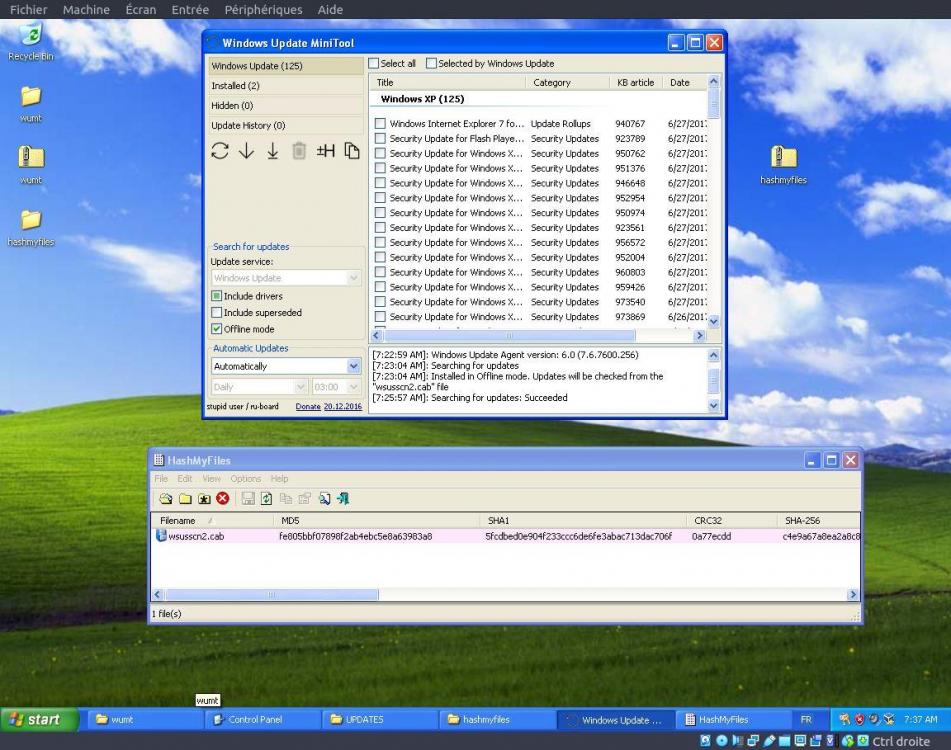Click the Refresh updates icon in Windows Update MiniTool

point(220,150)
